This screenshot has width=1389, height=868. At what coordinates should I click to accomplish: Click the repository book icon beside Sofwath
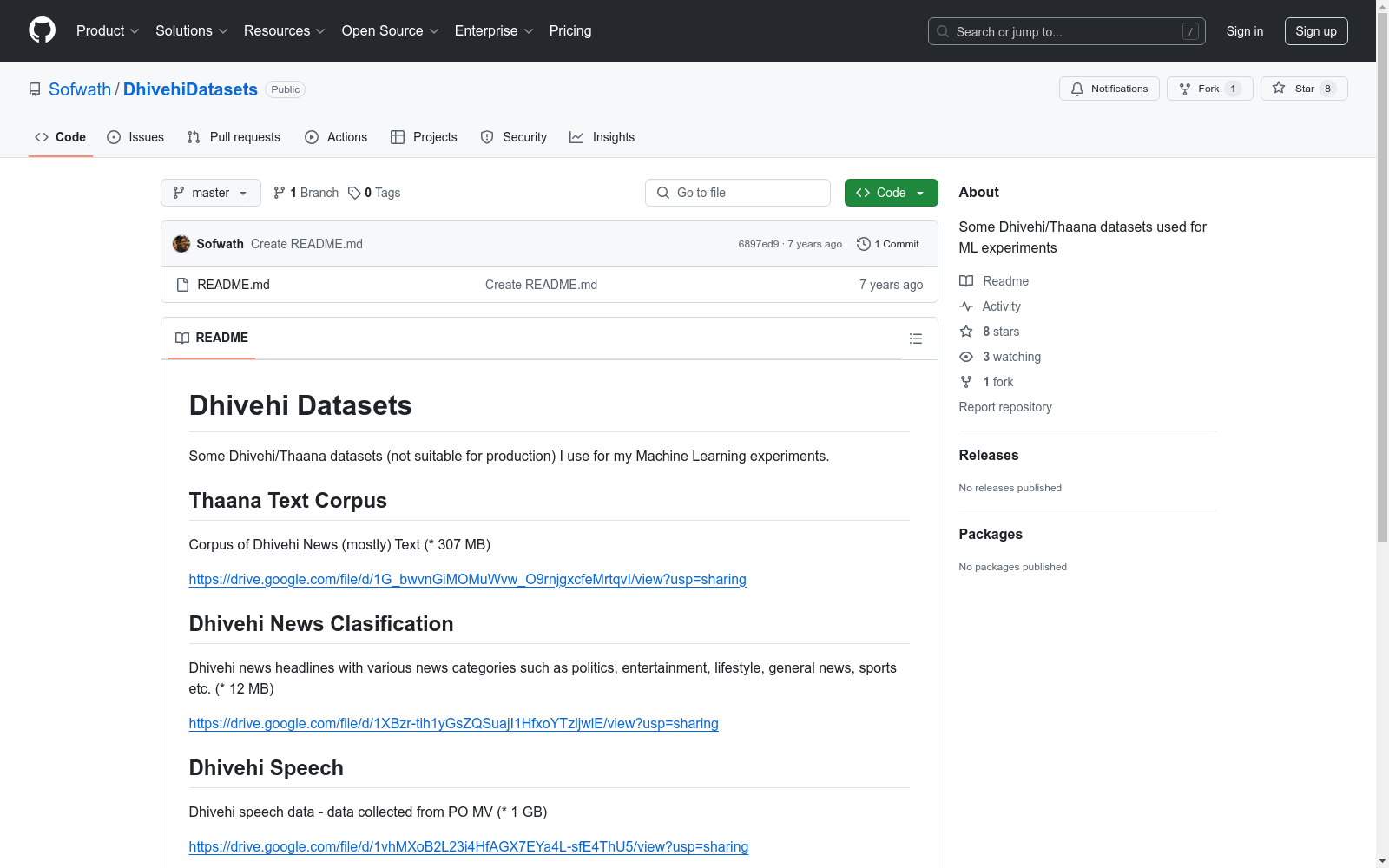(35, 89)
